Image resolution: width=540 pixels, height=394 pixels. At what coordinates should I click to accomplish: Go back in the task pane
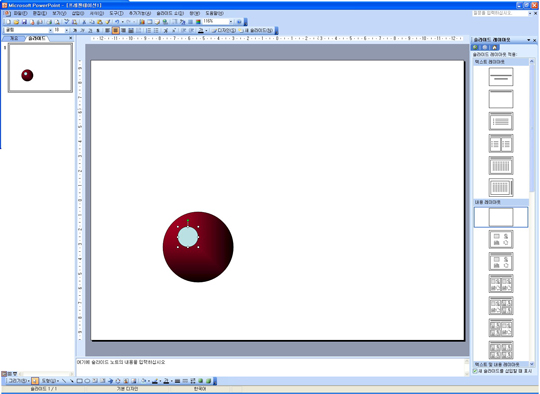pyautogui.click(x=476, y=47)
